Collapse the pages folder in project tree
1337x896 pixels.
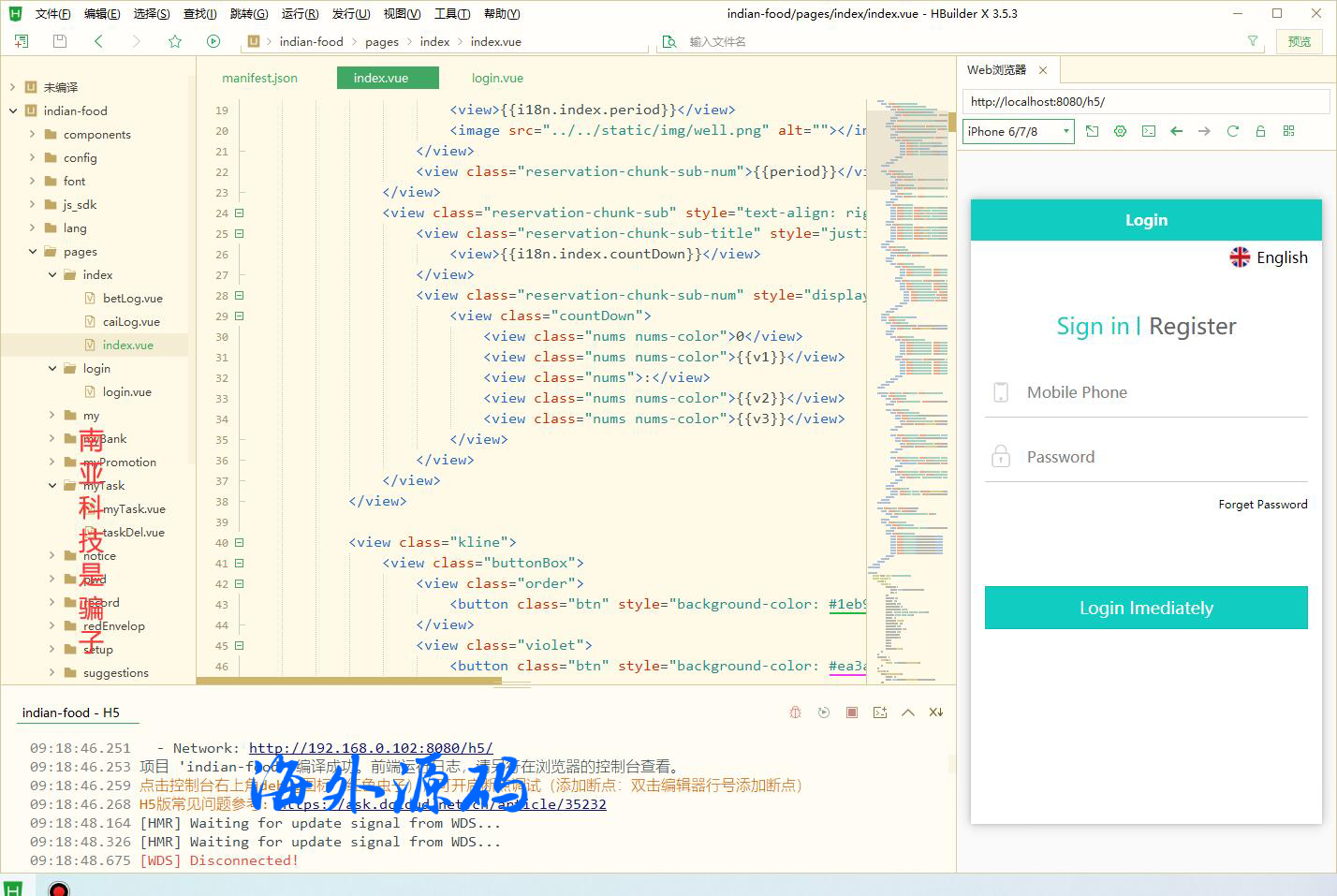click(33, 252)
